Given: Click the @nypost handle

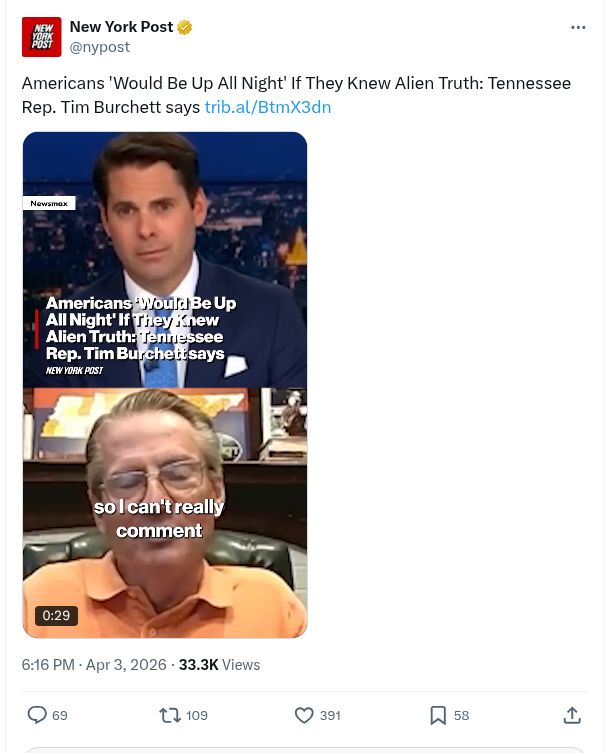Looking at the screenshot, I should click(99, 47).
